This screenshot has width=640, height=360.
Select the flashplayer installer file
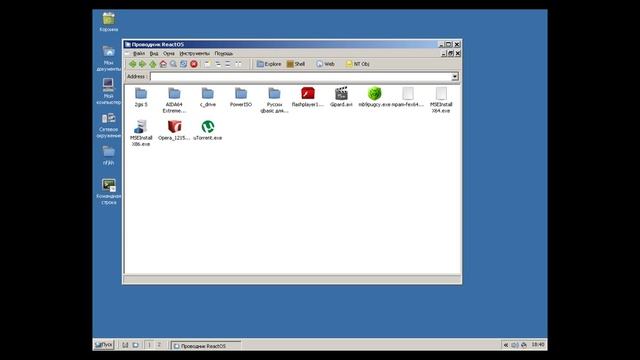pos(308,97)
